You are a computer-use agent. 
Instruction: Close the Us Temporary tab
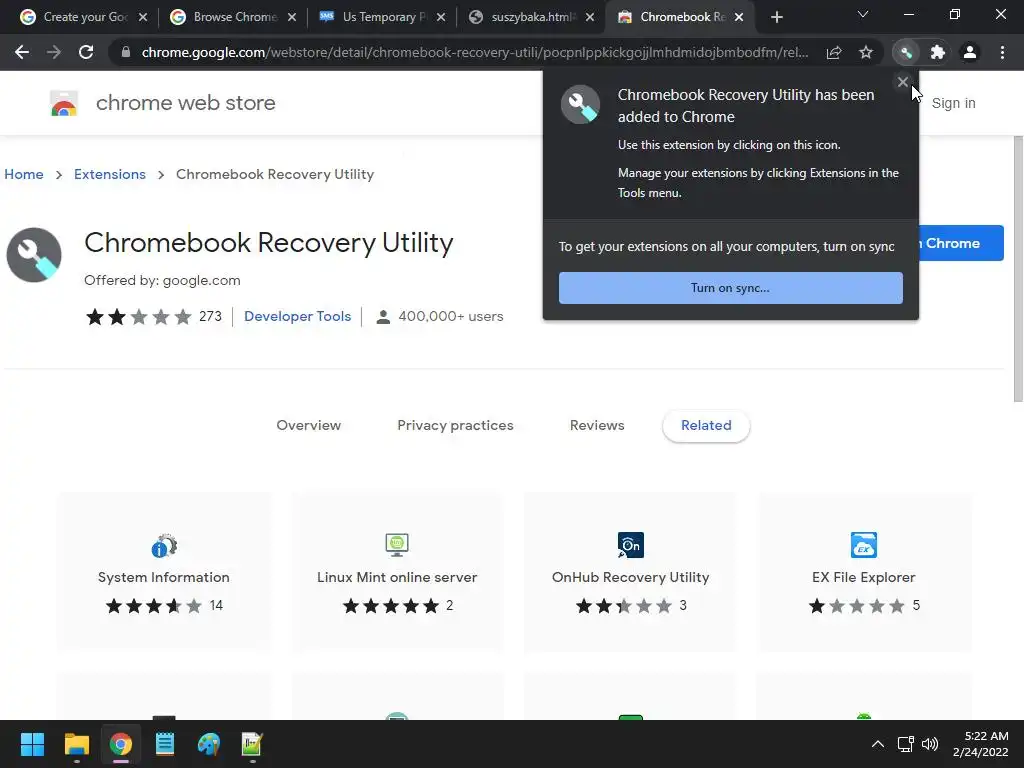tap(441, 17)
